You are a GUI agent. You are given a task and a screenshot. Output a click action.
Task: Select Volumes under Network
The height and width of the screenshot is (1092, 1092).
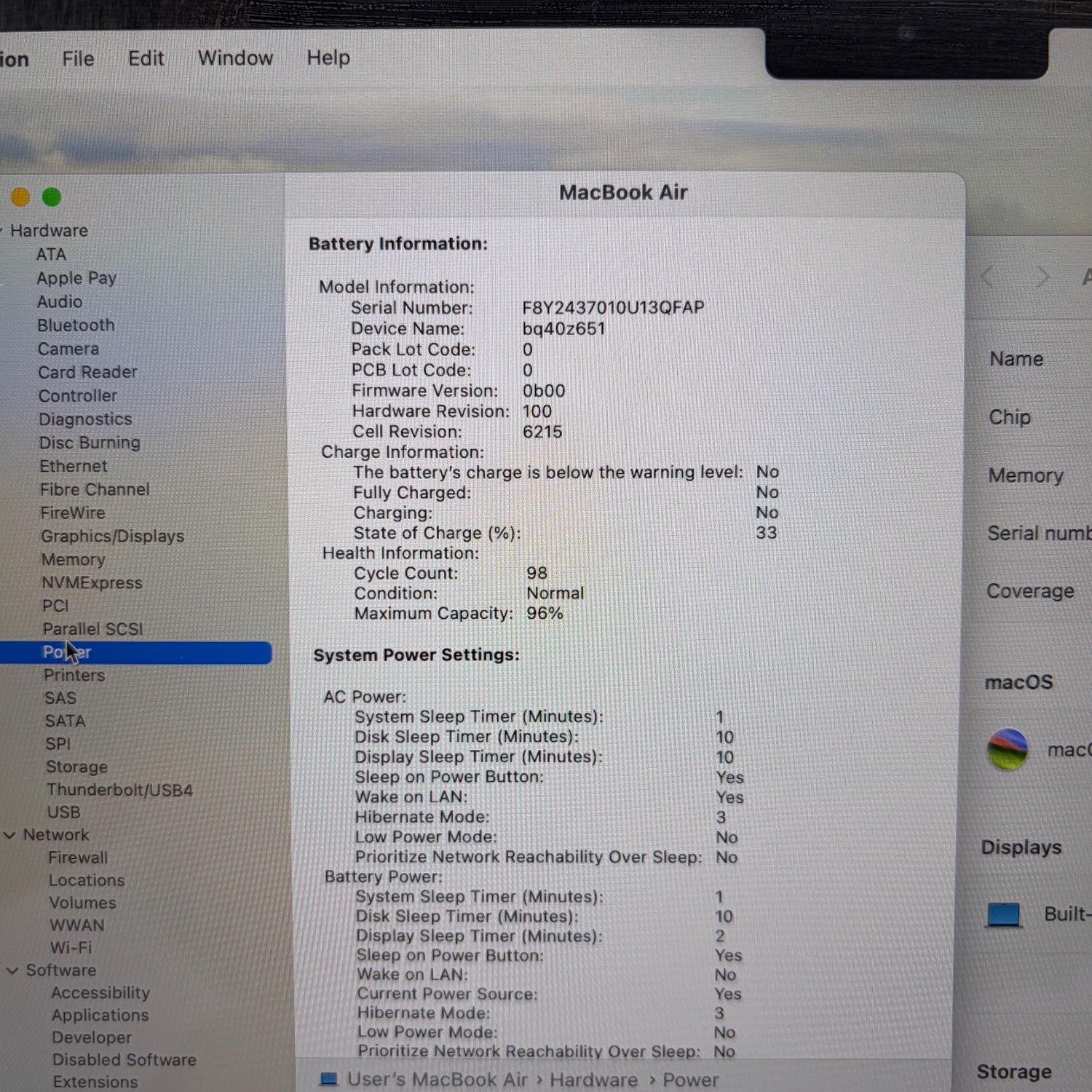tap(83, 903)
